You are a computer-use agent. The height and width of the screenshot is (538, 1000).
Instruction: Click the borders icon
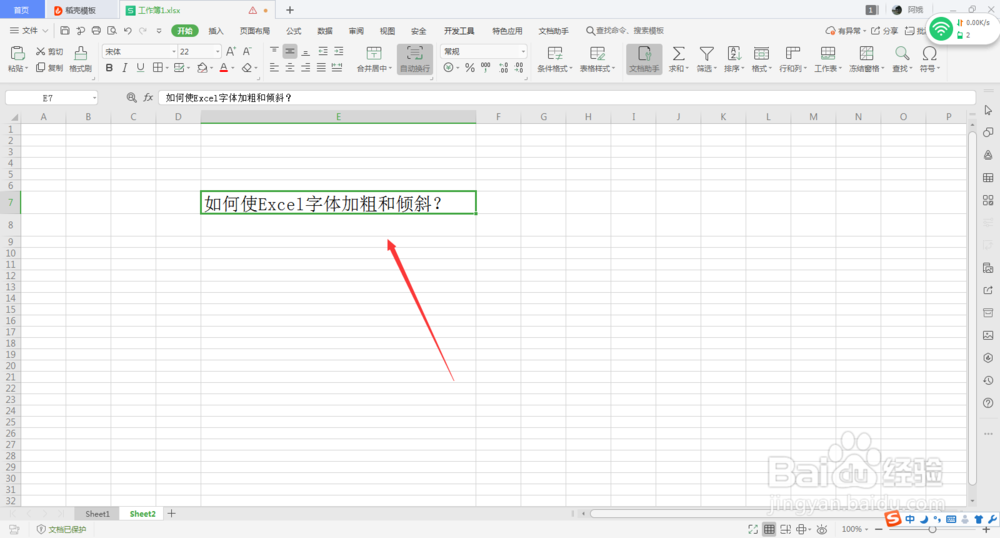point(157,68)
